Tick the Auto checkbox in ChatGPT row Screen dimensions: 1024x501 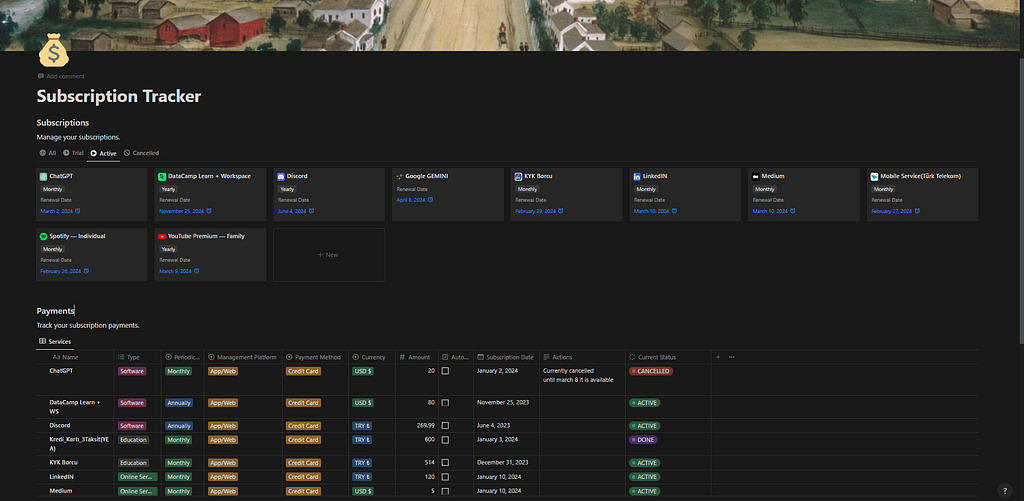(x=445, y=370)
